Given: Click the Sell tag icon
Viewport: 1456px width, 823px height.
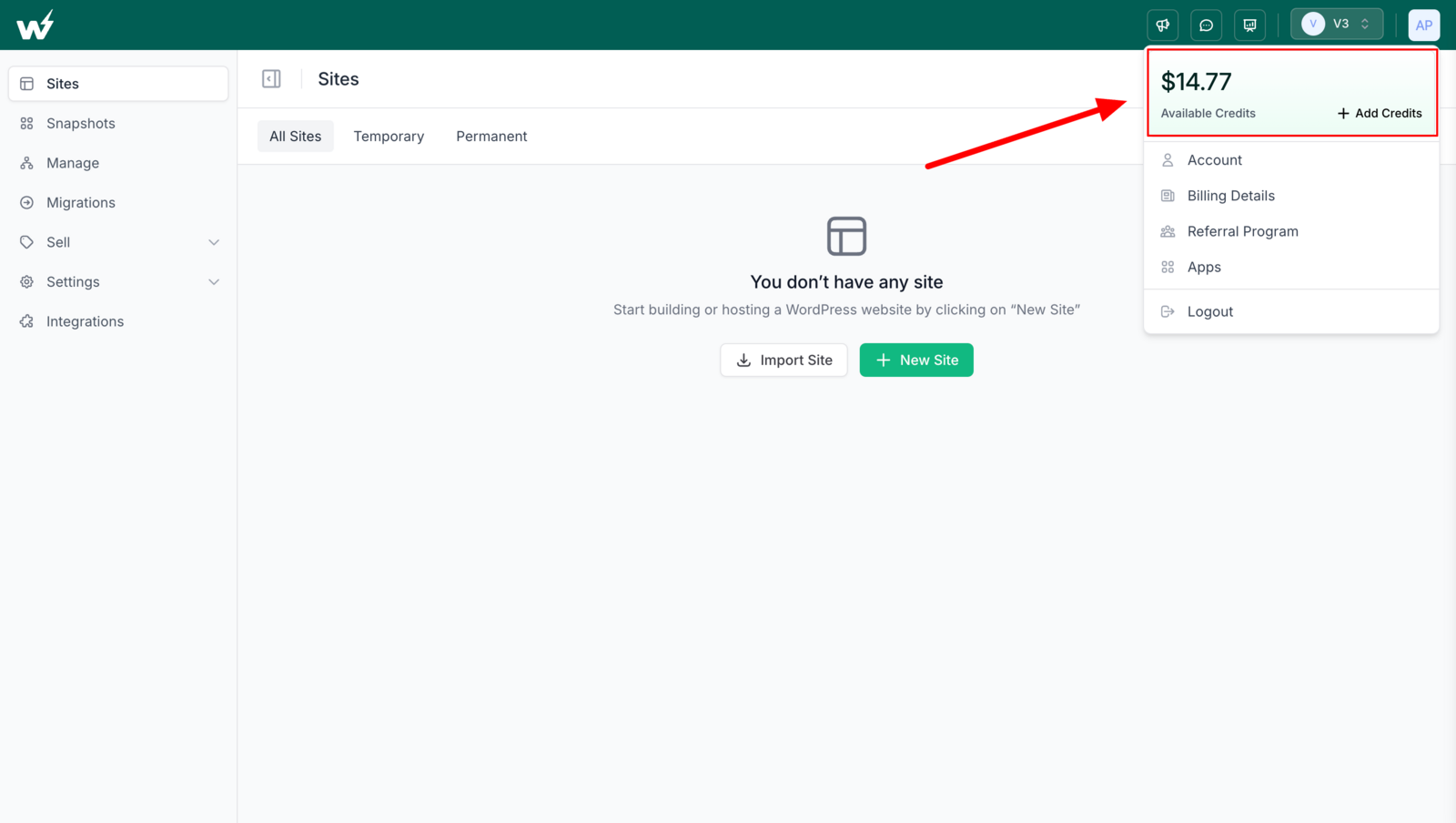Looking at the screenshot, I should pos(27,242).
